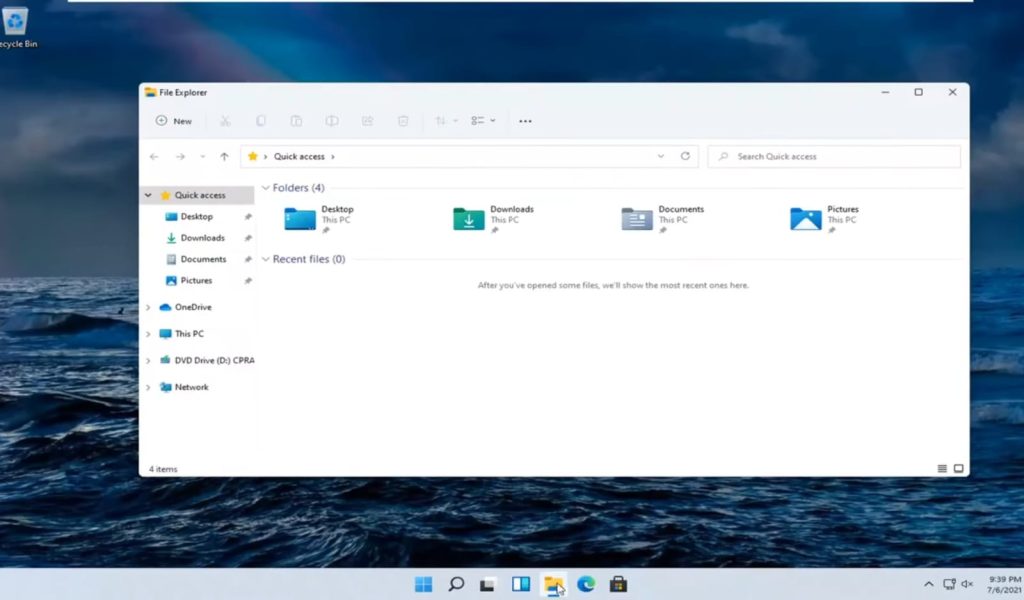Image resolution: width=1024 pixels, height=600 pixels.
Task: Switch to details view in the status bar
Action: (x=942, y=468)
